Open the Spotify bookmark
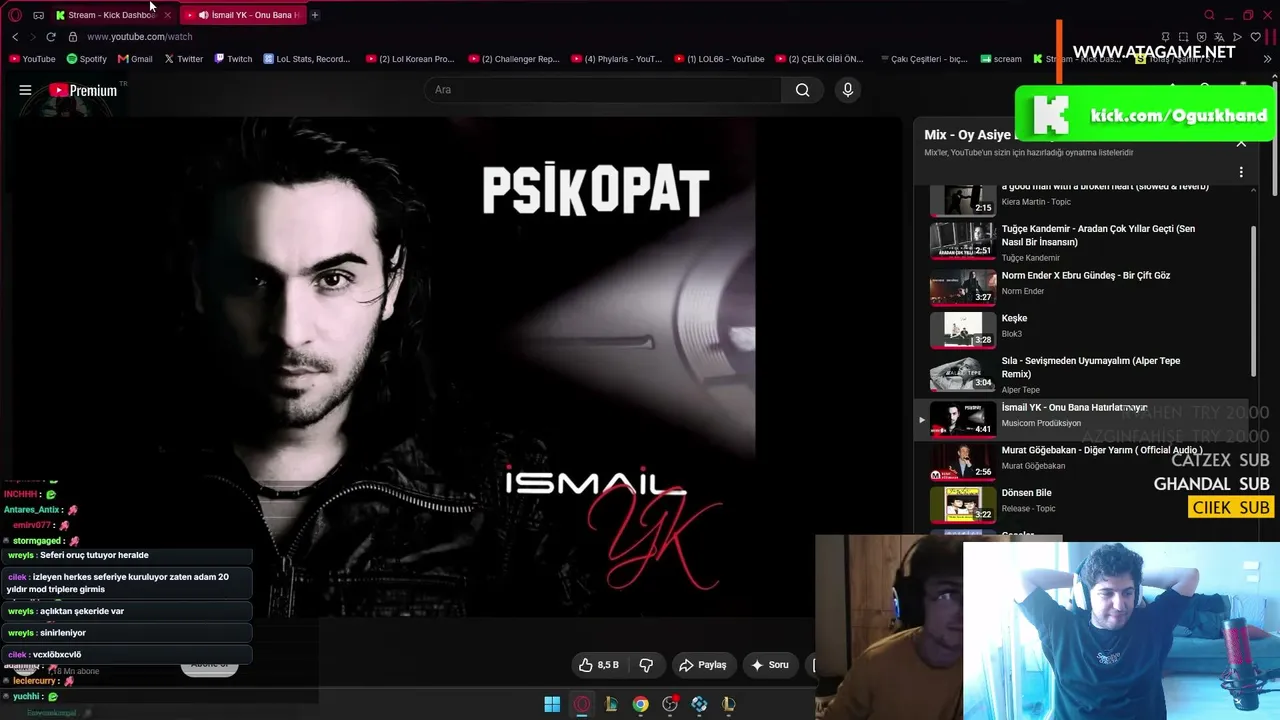Viewport: 1280px width, 720px height. [x=87, y=59]
